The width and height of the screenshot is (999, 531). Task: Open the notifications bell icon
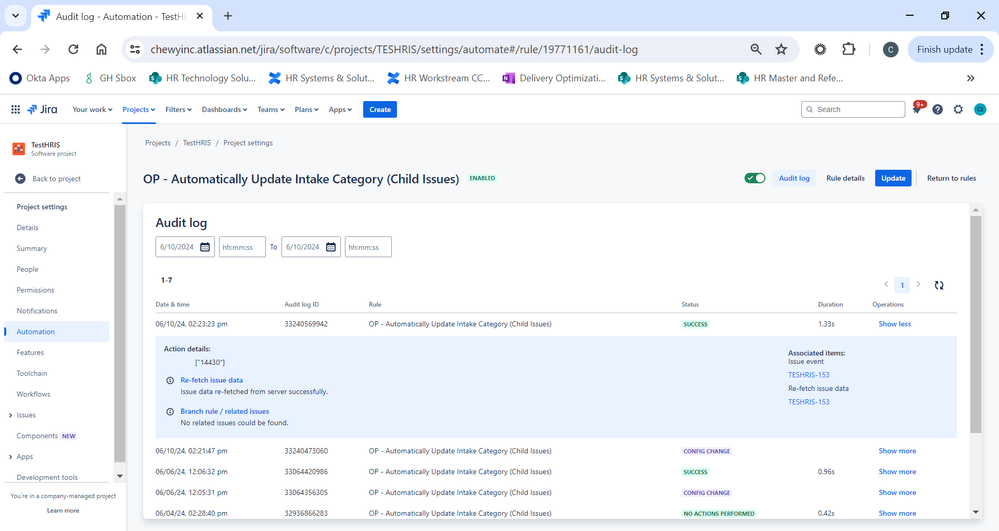[x=917, y=109]
